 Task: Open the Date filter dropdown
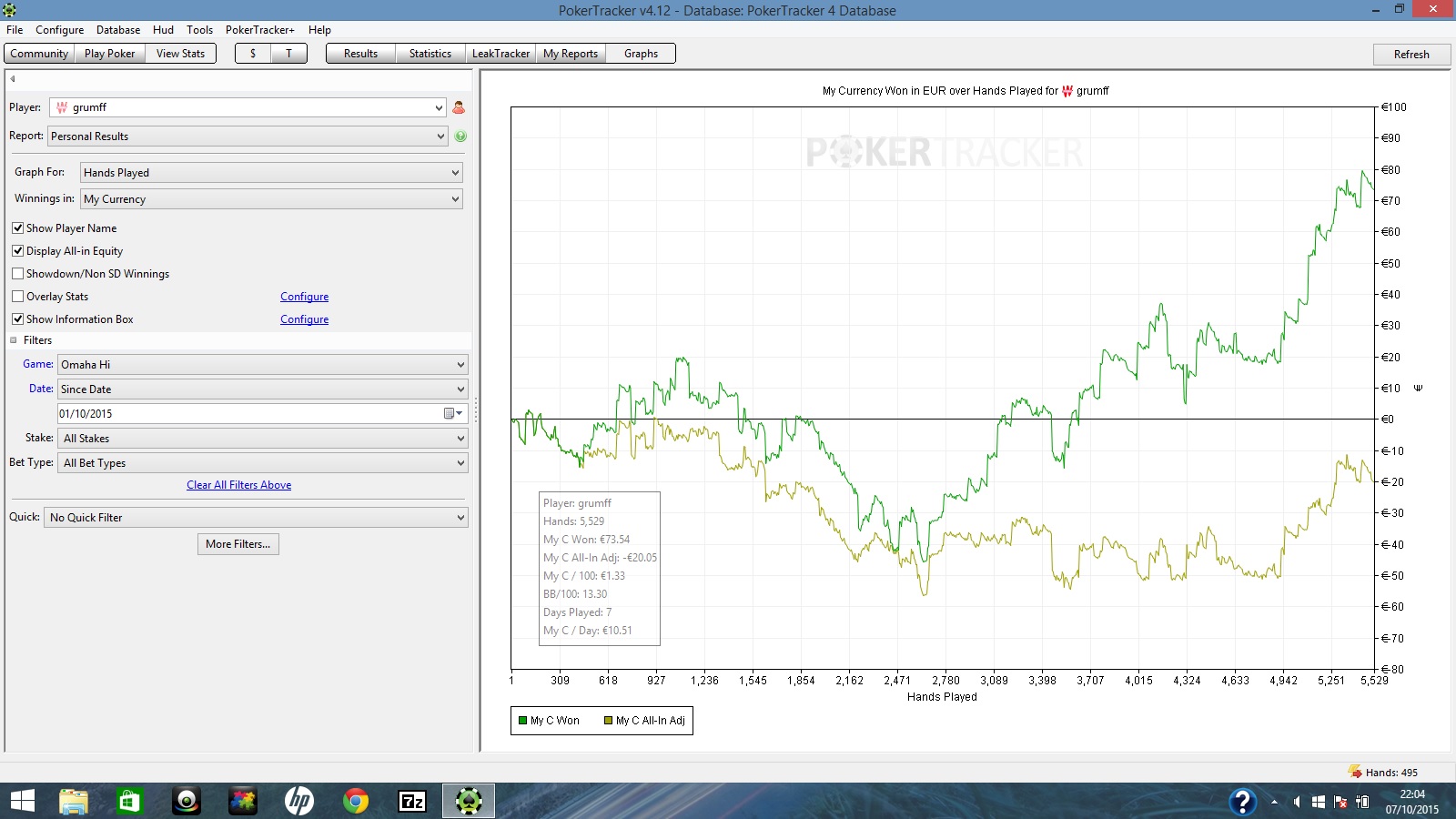(262, 389)
